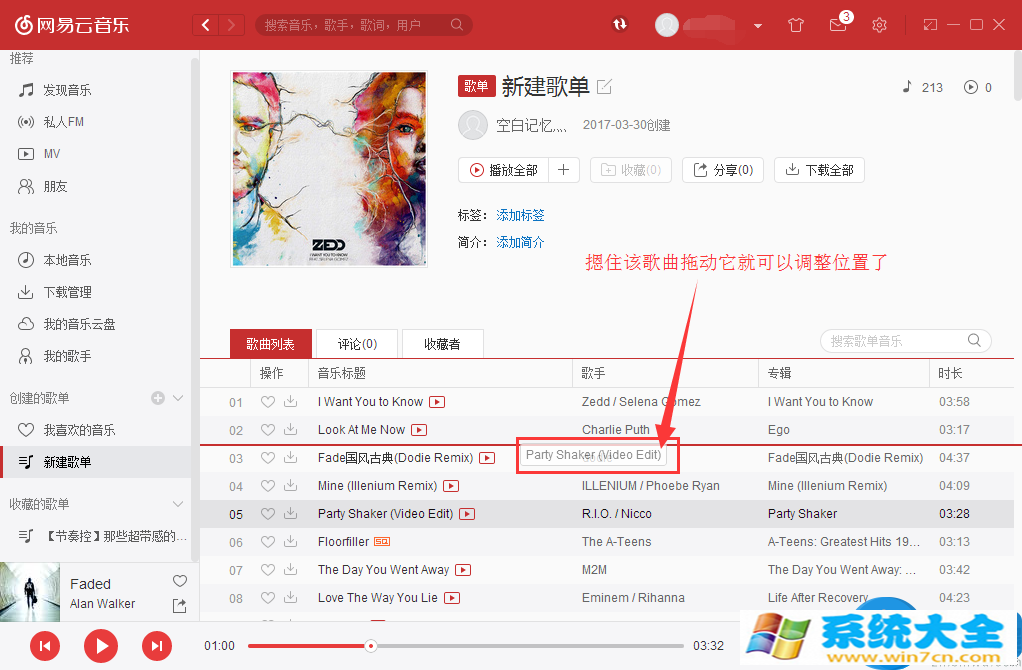Image resolution: width=1022 pixels, height=670 pixels.
Task: Like the now-playing song Faded
Action: tap(180, 581)
